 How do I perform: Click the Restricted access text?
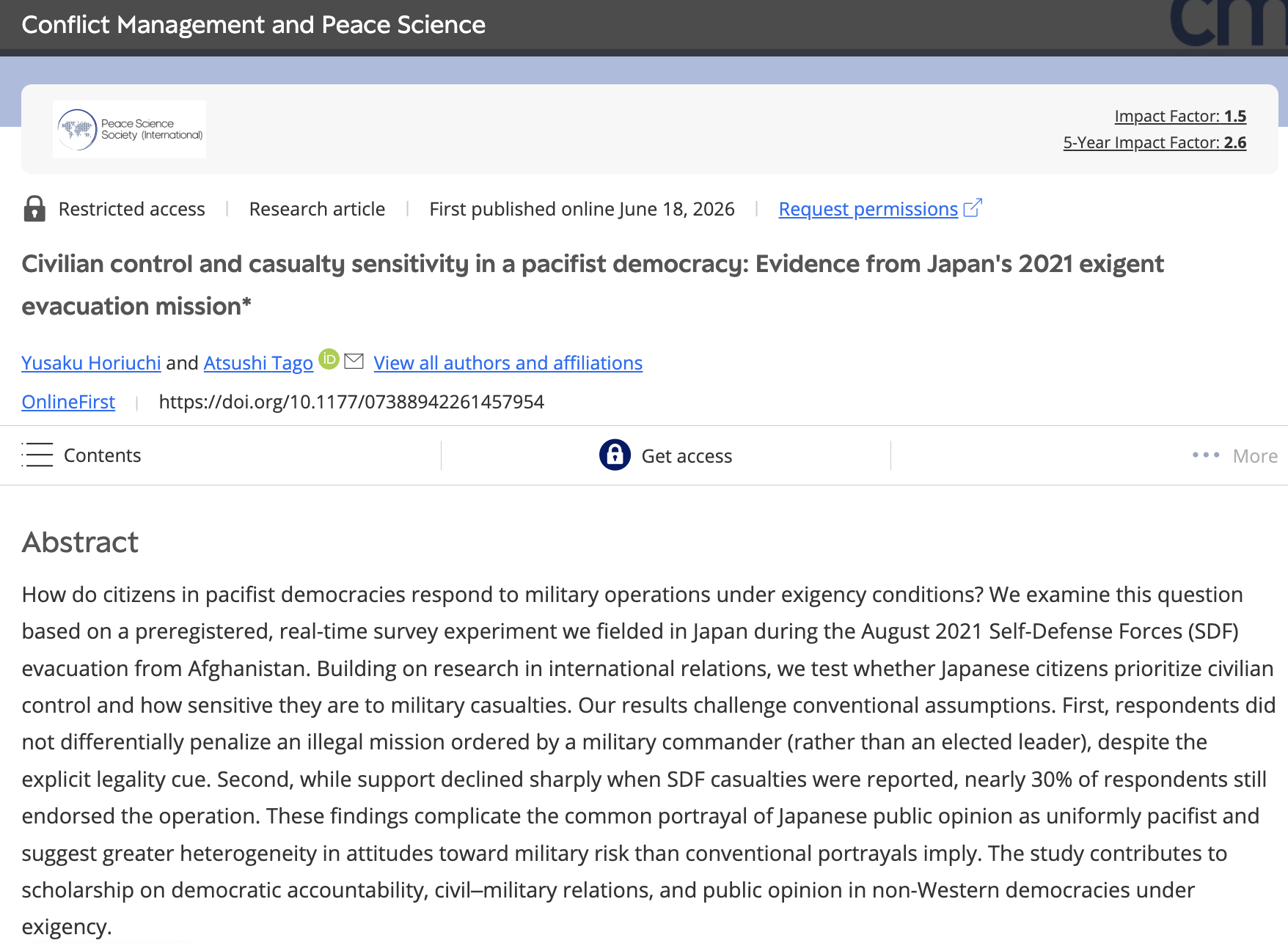(131, 209)
